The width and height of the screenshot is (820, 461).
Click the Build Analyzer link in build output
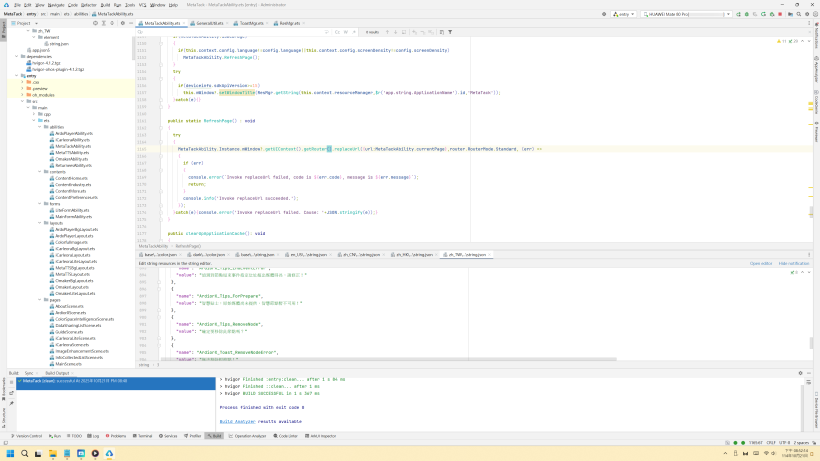[239, 421]
